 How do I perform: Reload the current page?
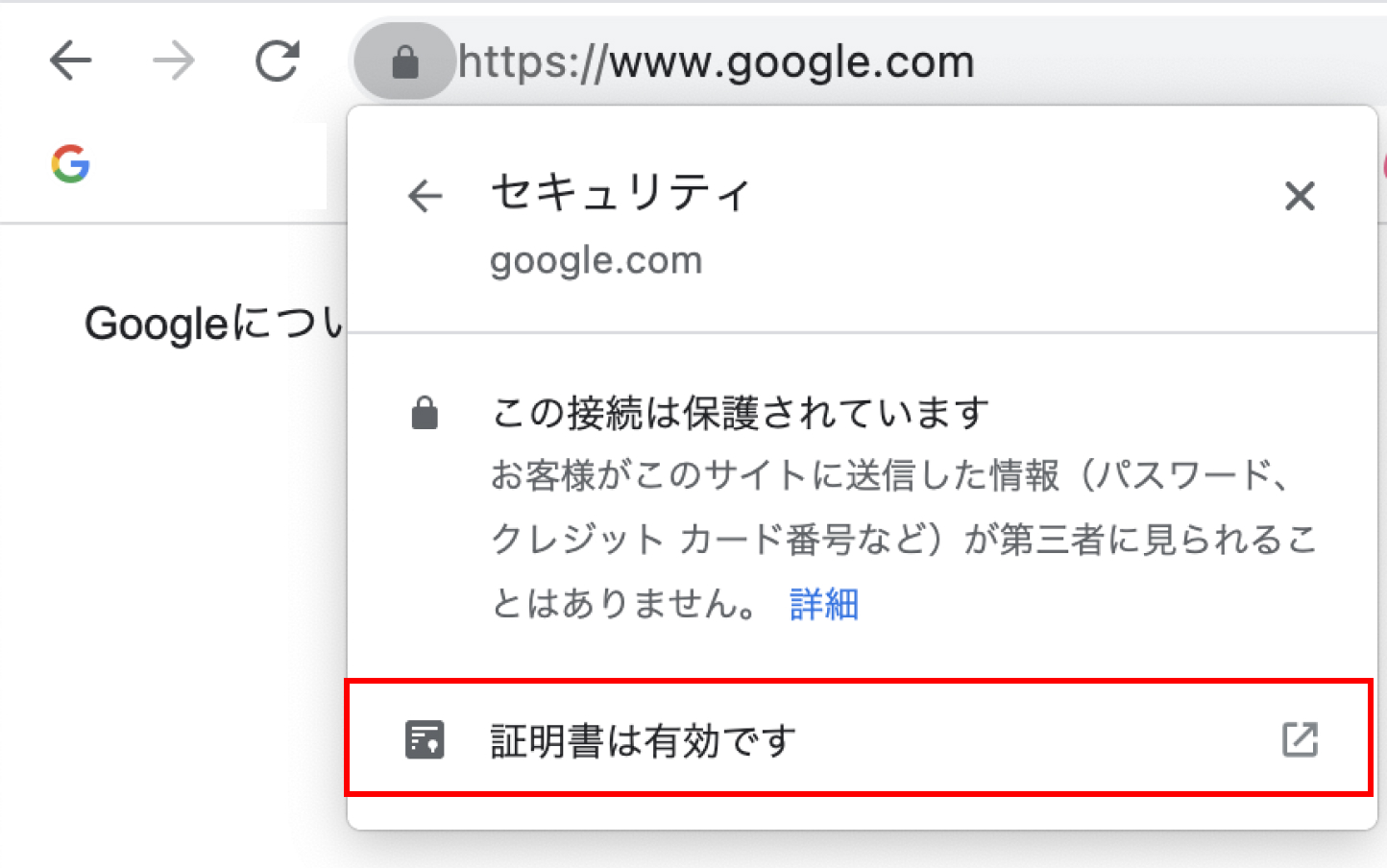[x=278, y=61]
